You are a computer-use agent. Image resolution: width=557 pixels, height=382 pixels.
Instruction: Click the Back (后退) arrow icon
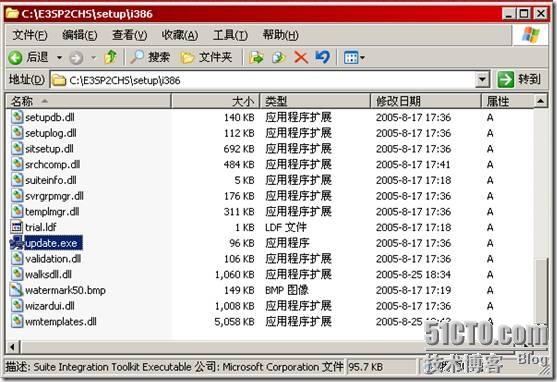(x=15, y=58)
